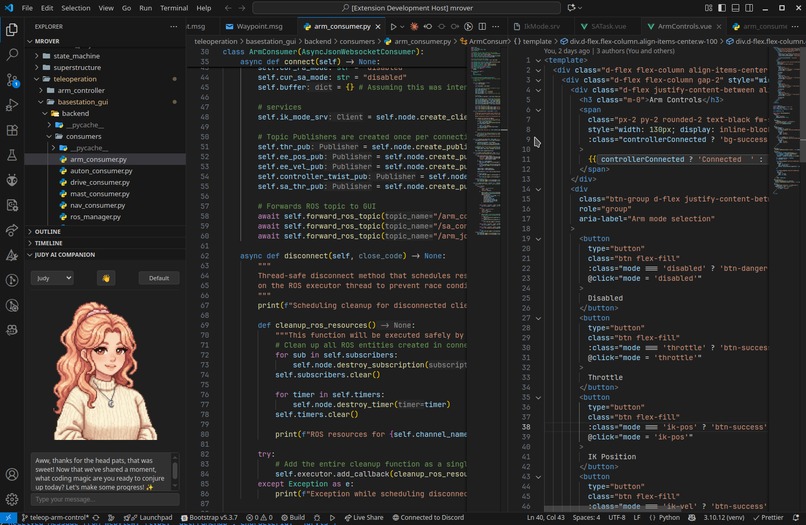Click Prettier status bar item
The height and width of the screenshot is (525, 806).
(x=768, y=518)
